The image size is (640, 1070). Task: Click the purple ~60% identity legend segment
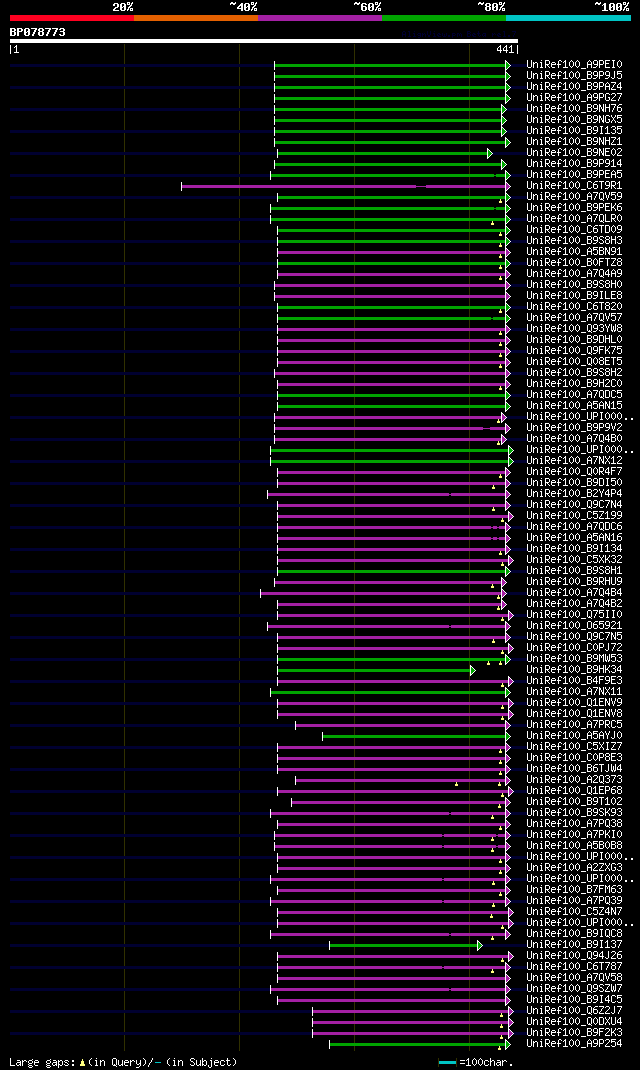[x=320, y=18]
